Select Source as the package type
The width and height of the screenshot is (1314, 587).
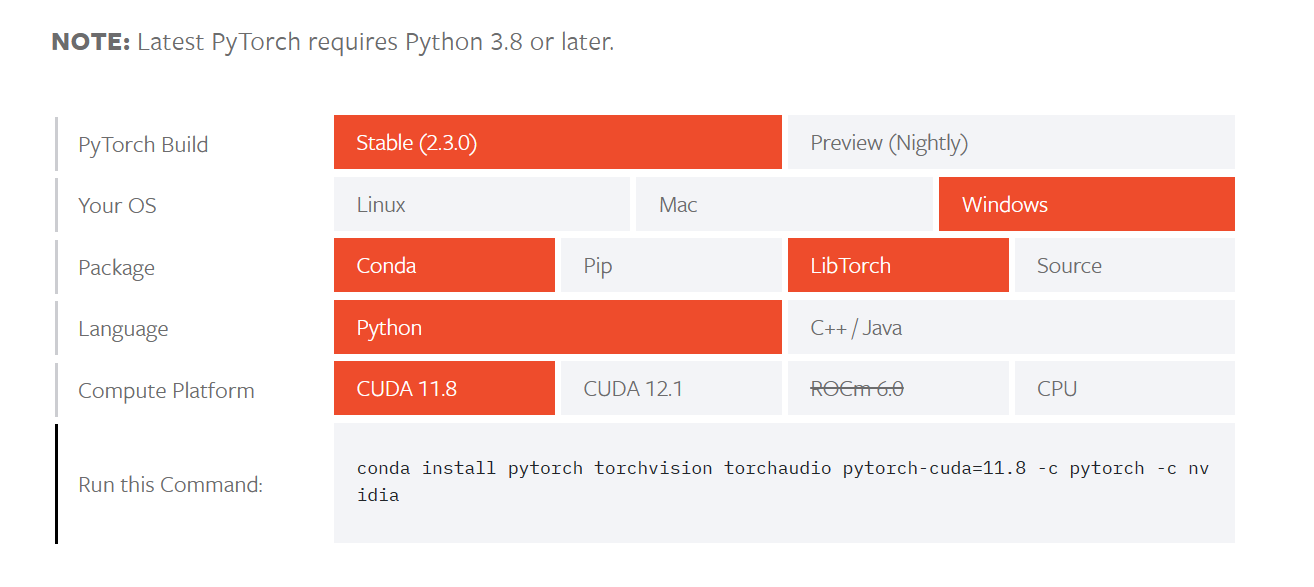coord(1124,265)
